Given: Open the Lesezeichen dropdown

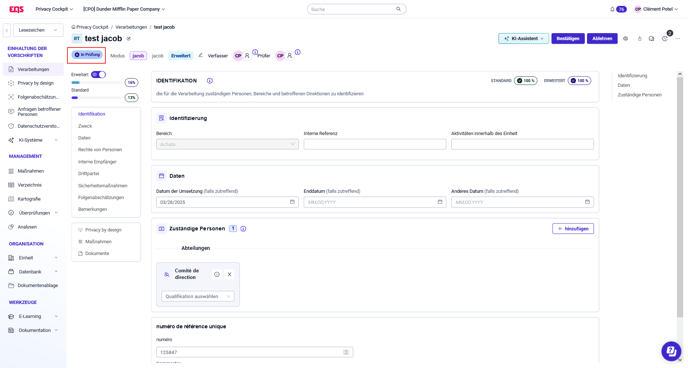Looking at the screenshot, I should click(x=38, y=30).
